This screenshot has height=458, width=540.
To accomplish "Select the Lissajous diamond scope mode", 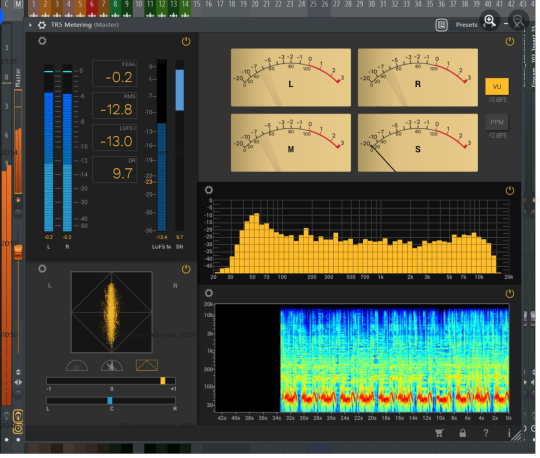I will [147, 365].
